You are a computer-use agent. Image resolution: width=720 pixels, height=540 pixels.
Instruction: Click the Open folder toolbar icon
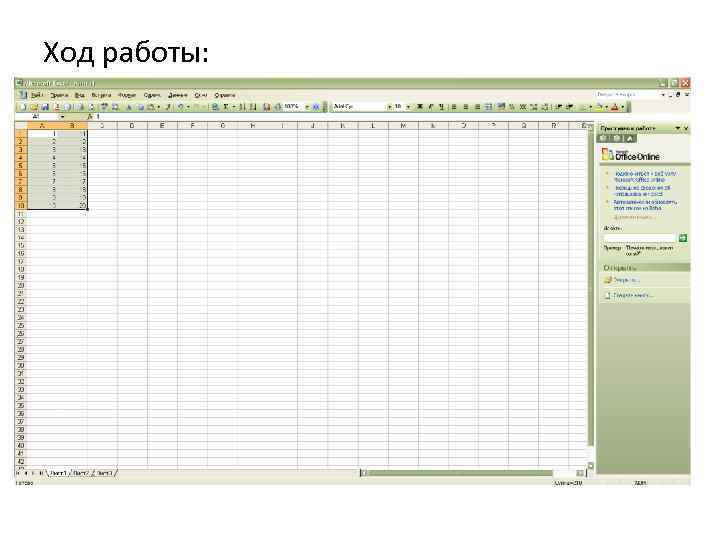click(x=34, y=107)
